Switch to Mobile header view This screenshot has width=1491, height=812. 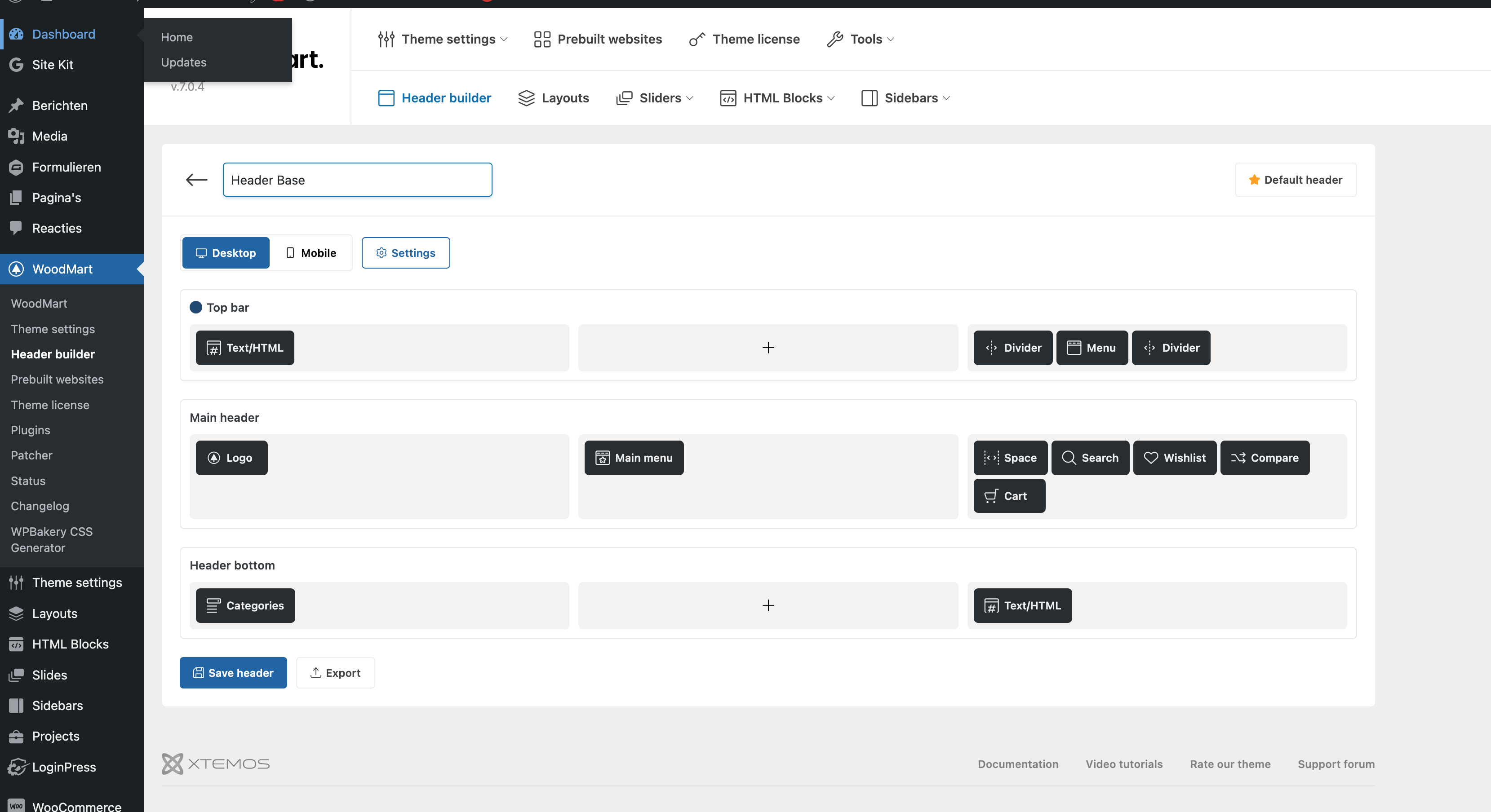click(x=311, y=253)
